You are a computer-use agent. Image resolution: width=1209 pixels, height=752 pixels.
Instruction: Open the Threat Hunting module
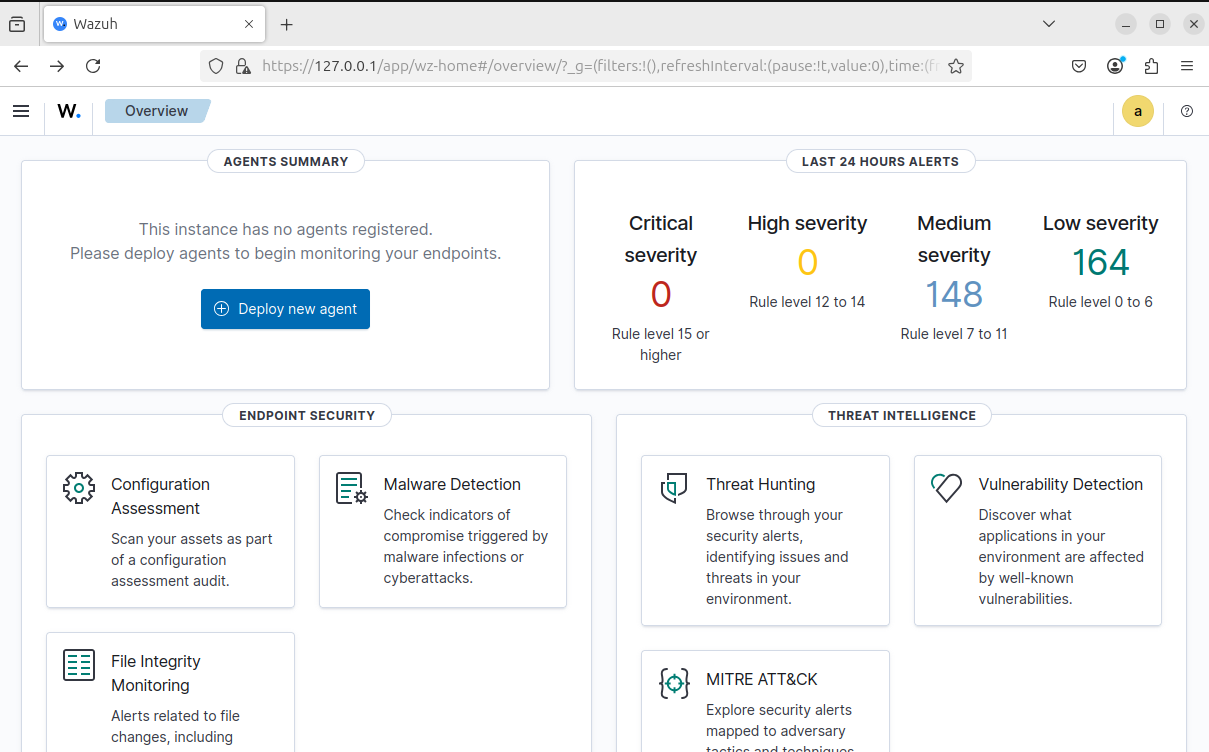pyautogui.click(x=765, y=541)
